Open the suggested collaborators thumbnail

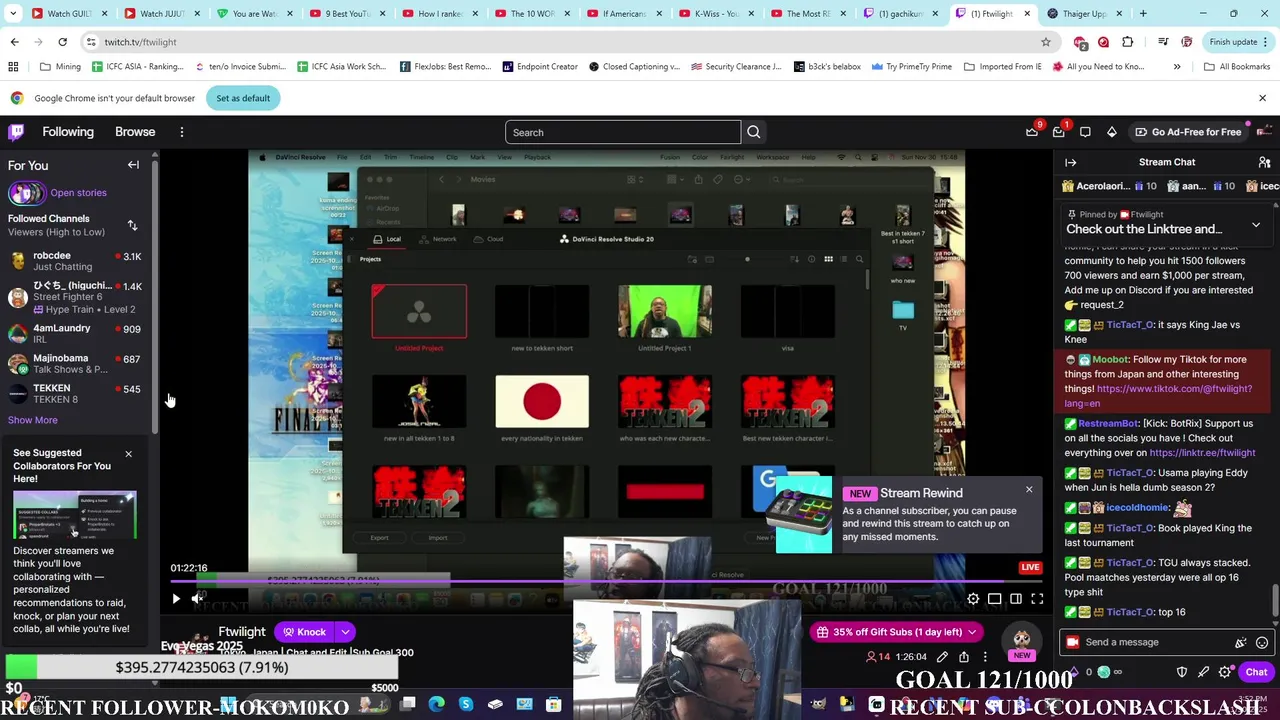tap(75, 515)
